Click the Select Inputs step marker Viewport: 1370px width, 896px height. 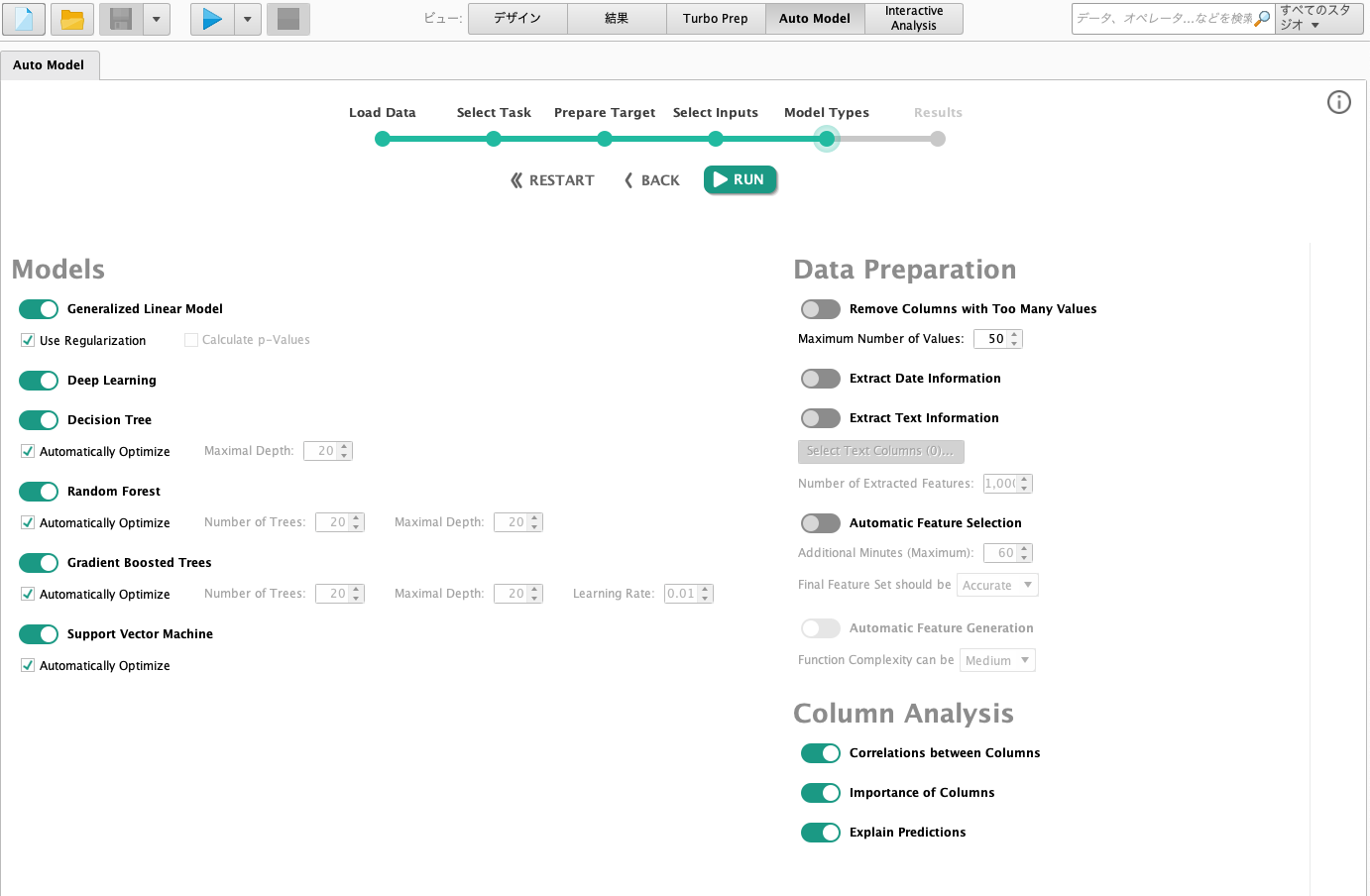[716, 139]
